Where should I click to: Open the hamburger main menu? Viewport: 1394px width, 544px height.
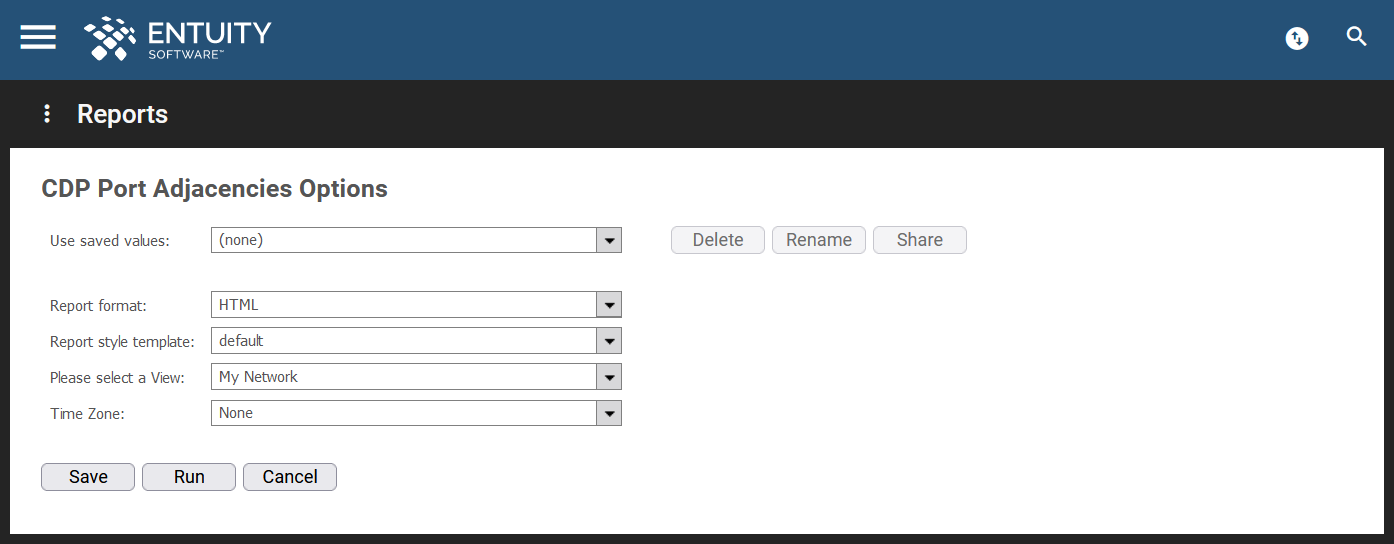click(x=38, y=37)
